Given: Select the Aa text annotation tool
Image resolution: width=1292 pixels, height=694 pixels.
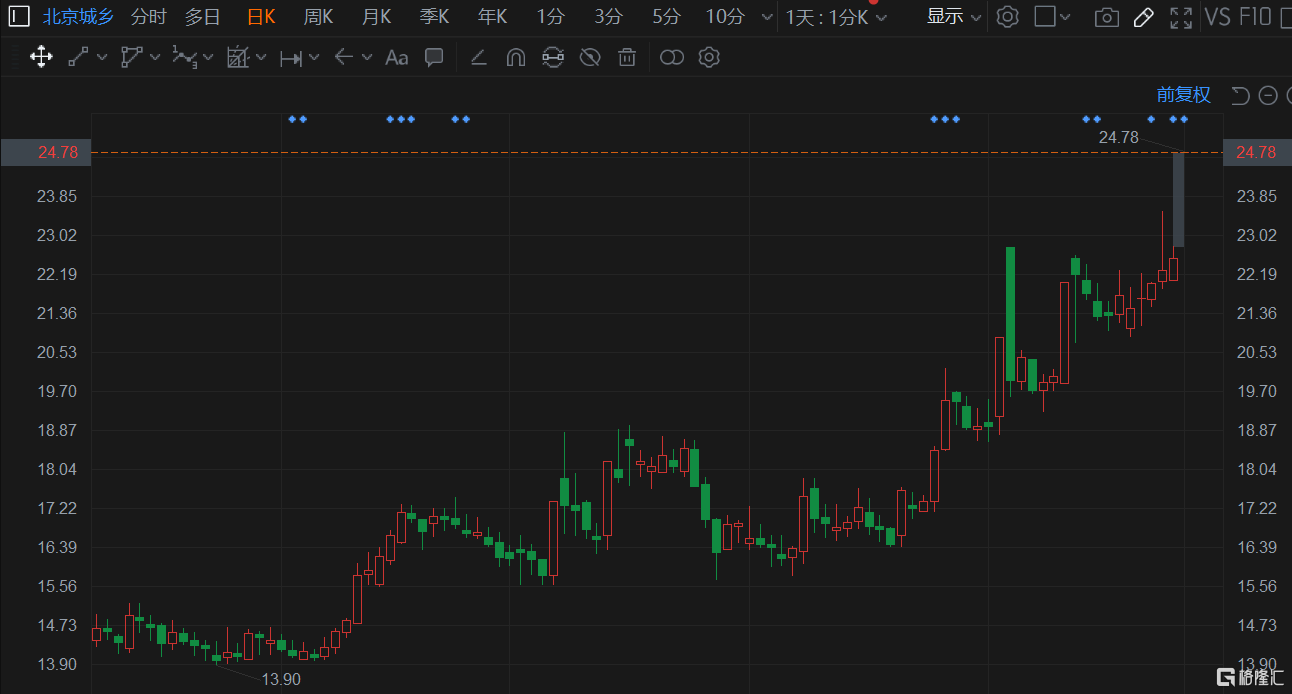Looking at the screenshot, I should tap(397, 57).
